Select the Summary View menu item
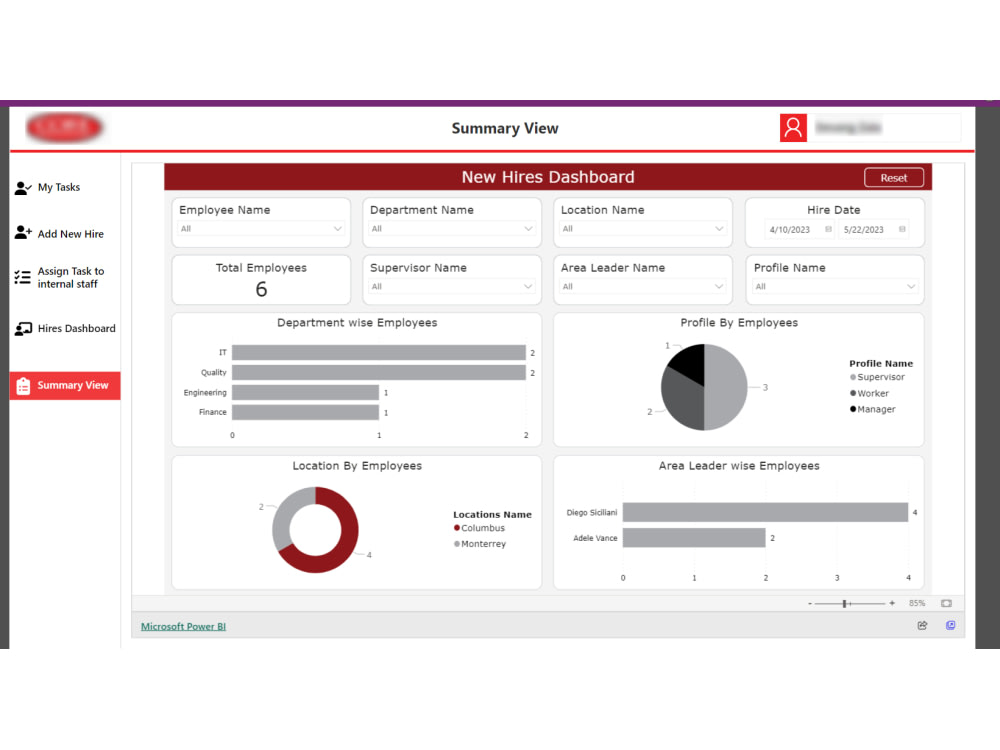This screenshot has width=1000, height=750. tap(65, 386)
